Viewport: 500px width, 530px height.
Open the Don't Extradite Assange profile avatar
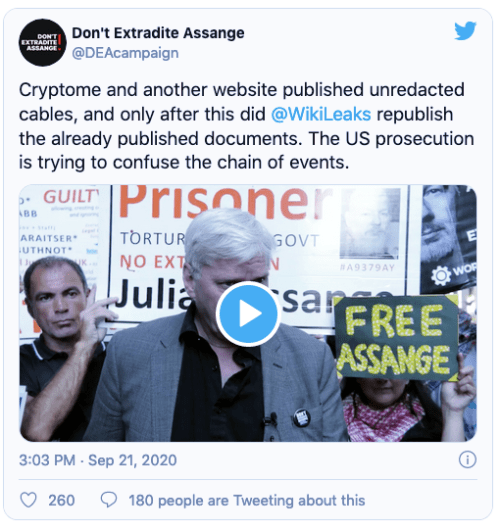pyautogui.click(x=43, y=43)
